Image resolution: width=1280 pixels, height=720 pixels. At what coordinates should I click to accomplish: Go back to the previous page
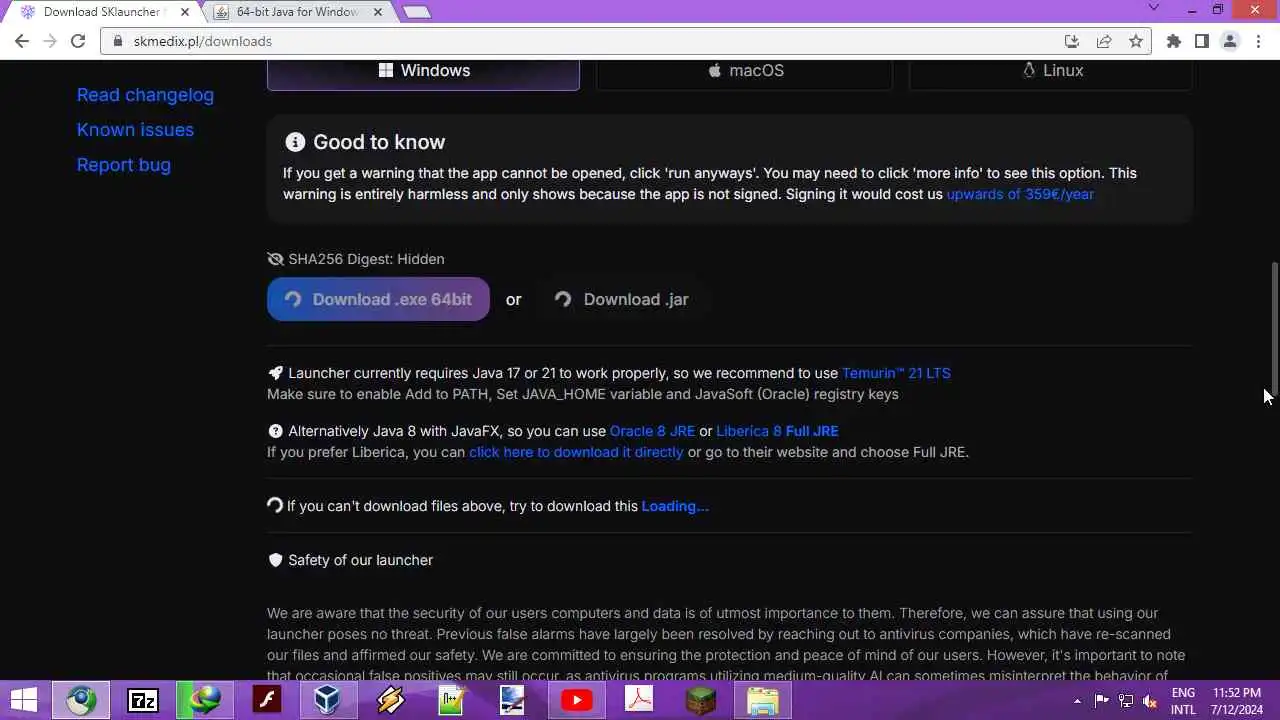[22, 41]
